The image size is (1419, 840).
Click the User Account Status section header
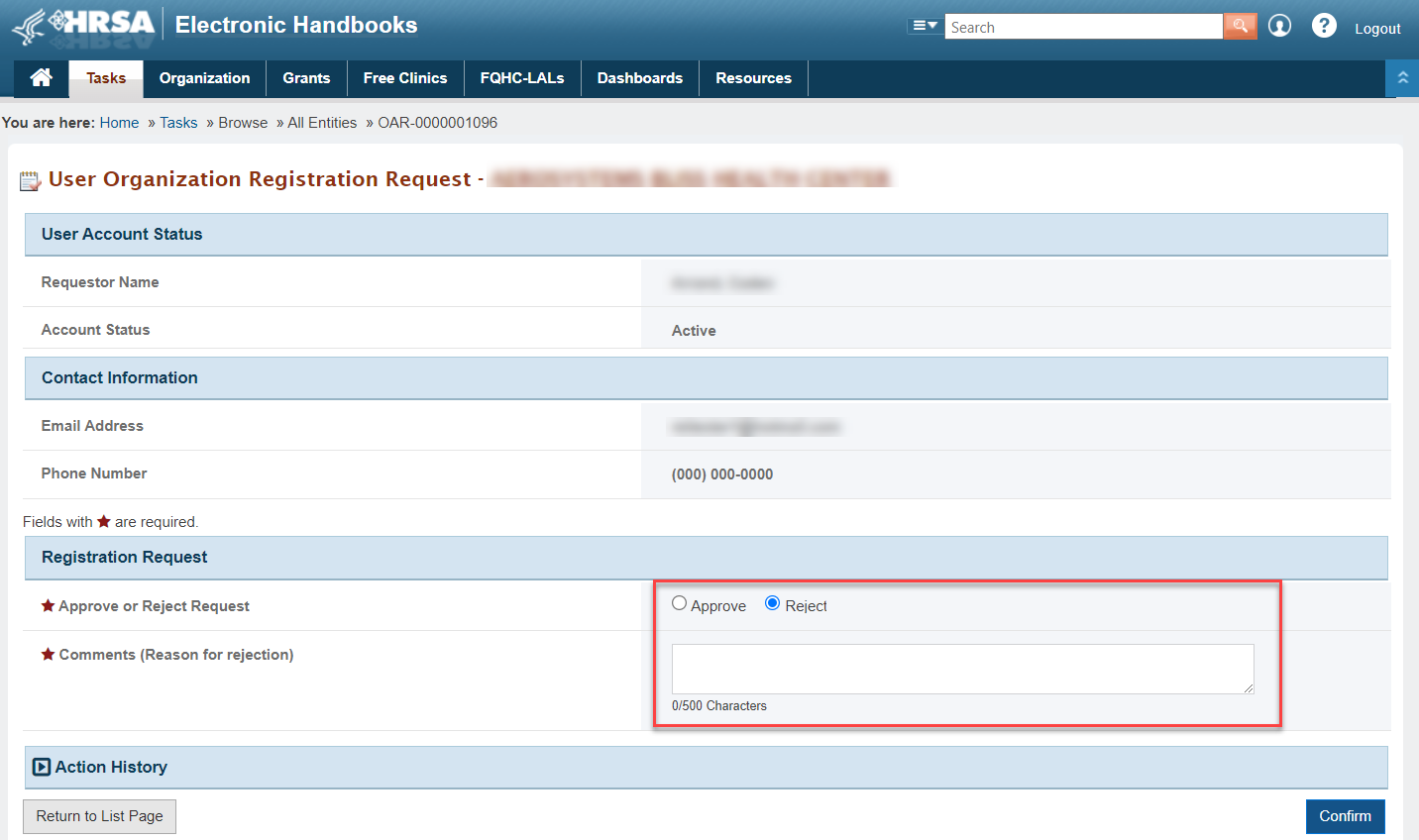[706, 235]
